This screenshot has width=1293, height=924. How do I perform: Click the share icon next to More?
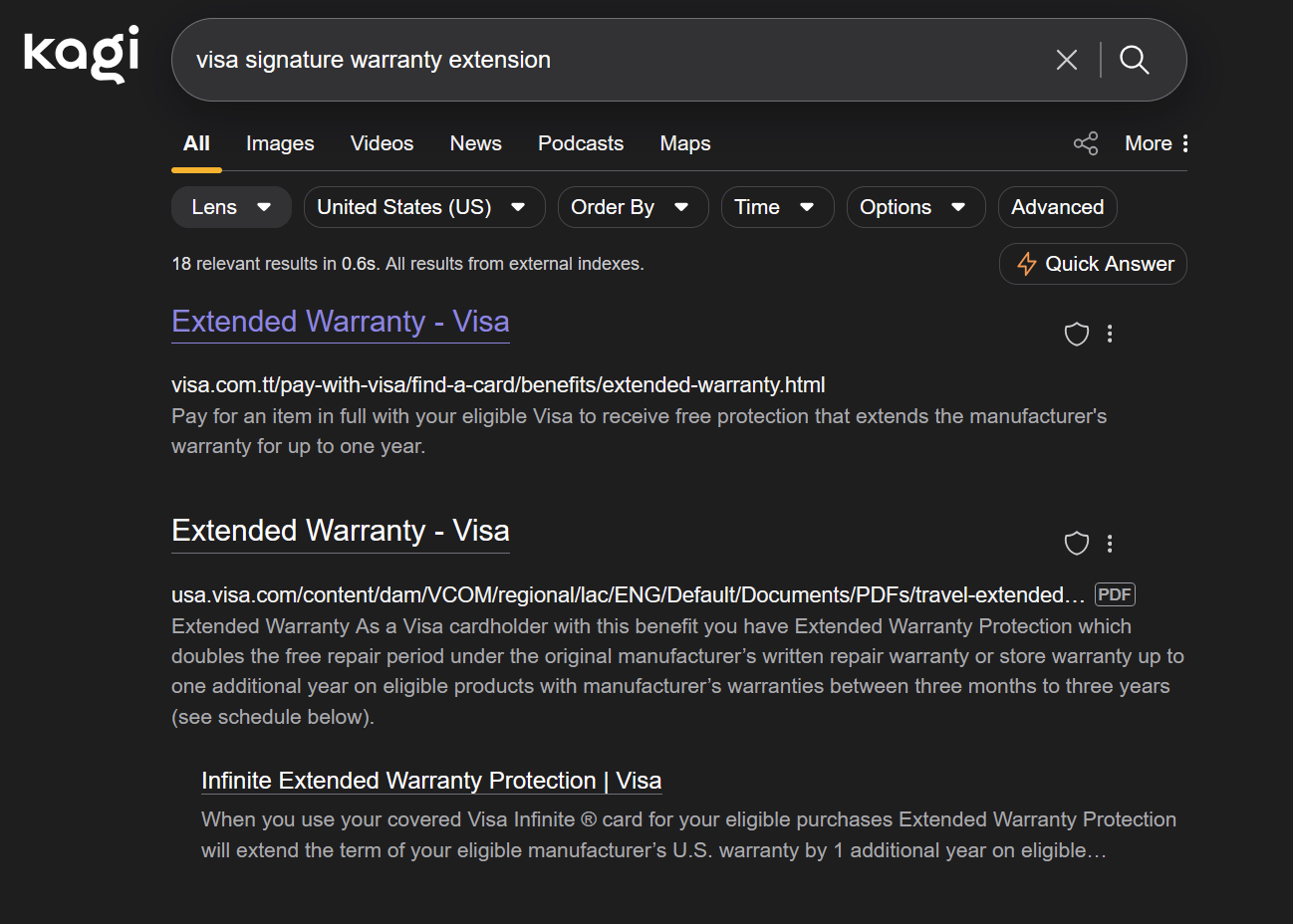(x=1085, y=143)
